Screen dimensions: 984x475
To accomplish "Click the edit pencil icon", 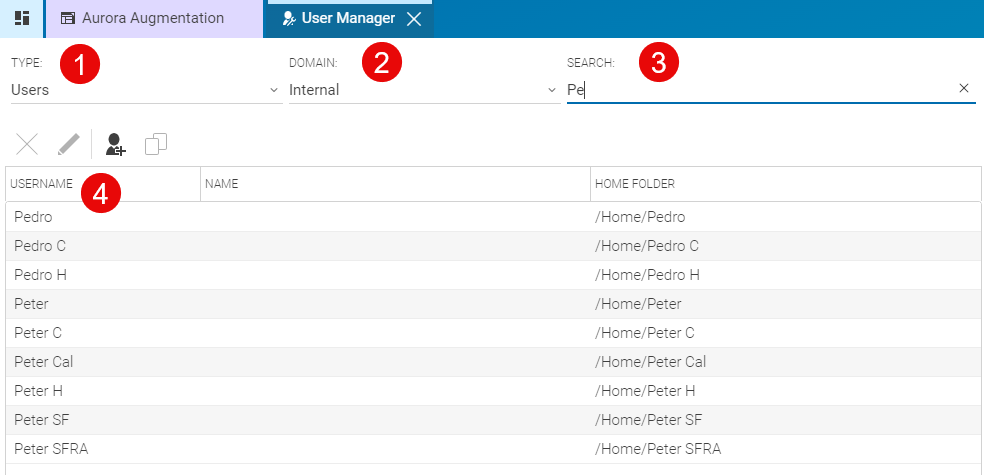I will click(x=68, y=145).
